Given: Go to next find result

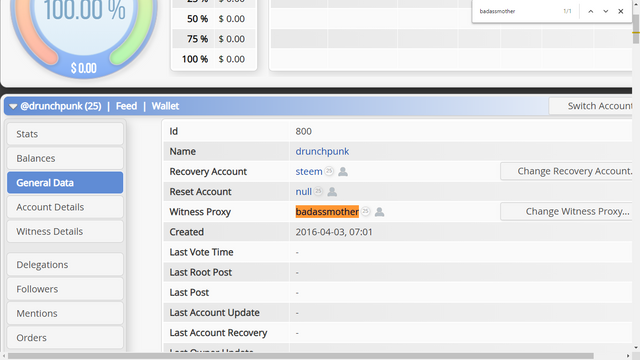Looking at the screenshot, I should (x=606, y=11).
